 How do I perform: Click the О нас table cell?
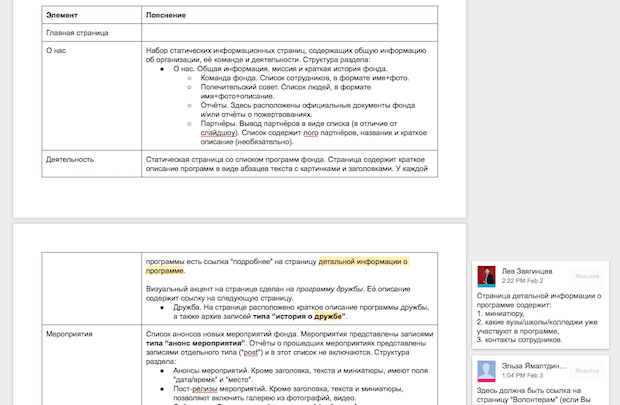click(58, 48)
